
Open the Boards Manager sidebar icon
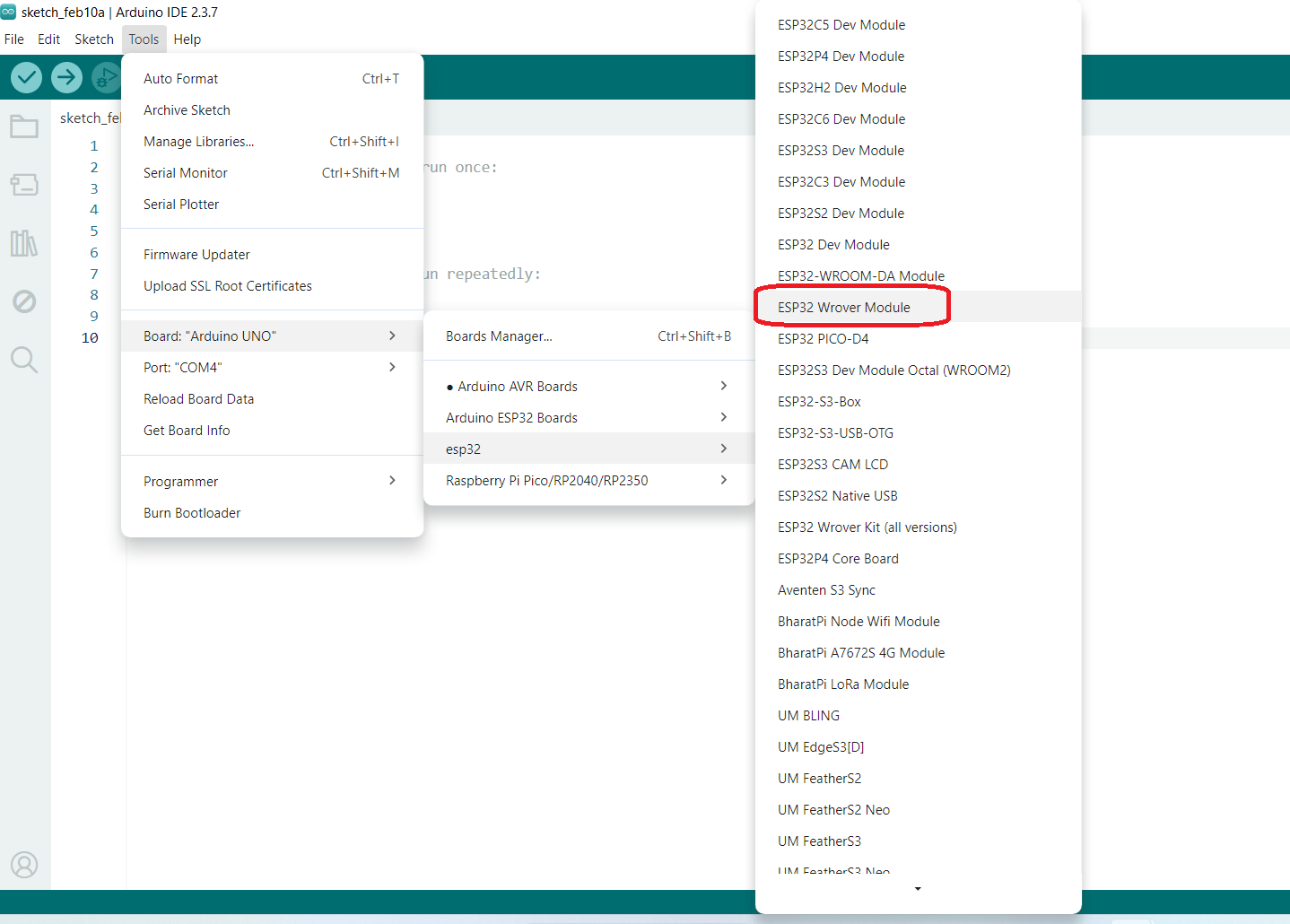(24, 185)
